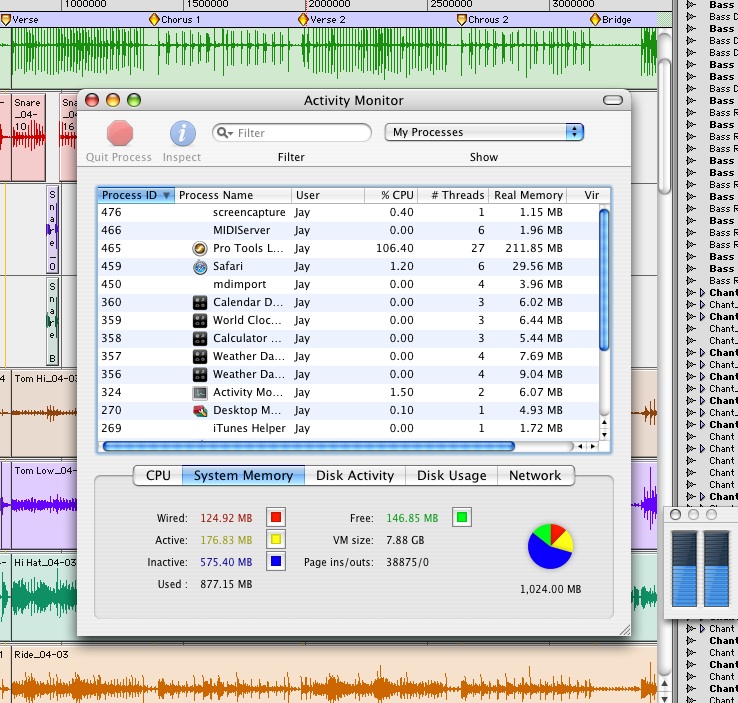Viewport: 738px width, 703px height.
Task: Click the process list vertical scrollbar thumb
Action: (x=604, y=280)
